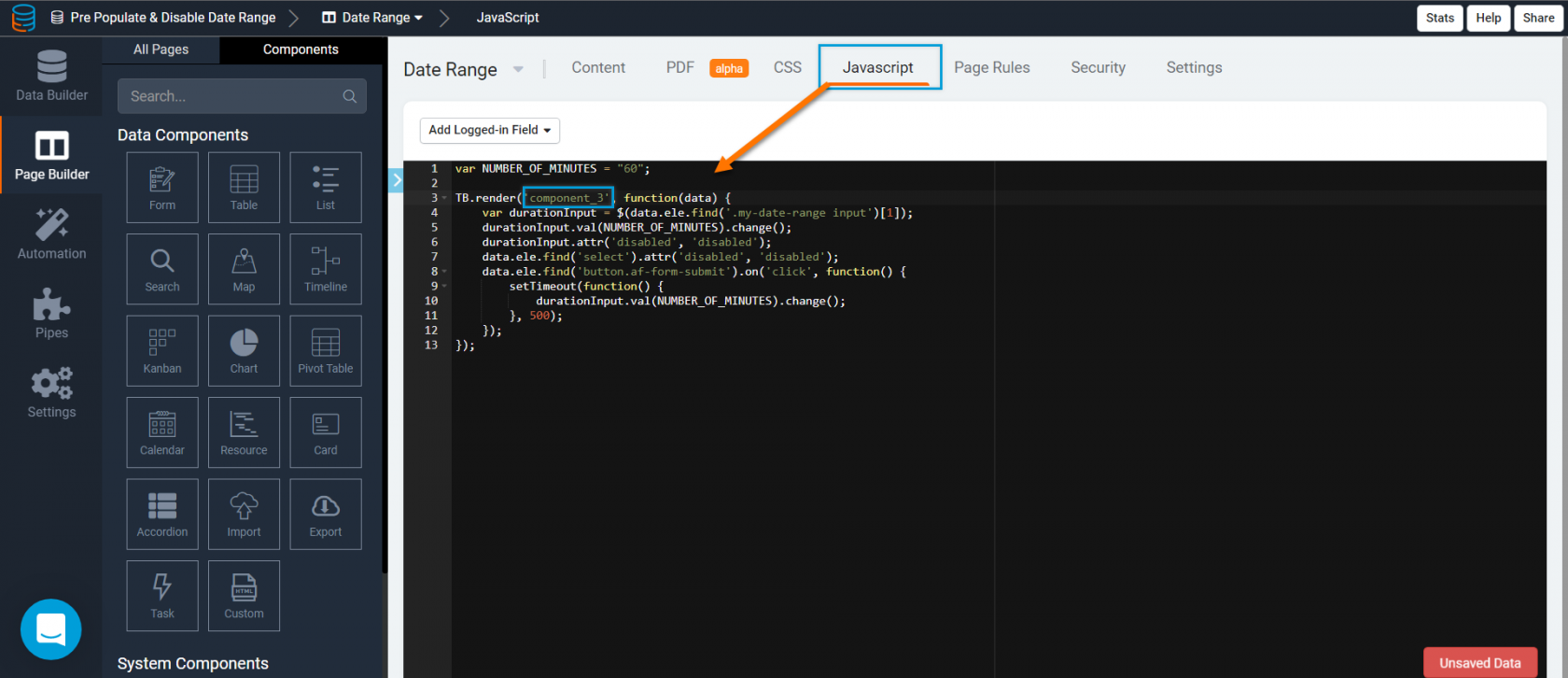This screenshot has height=678, width=1568.
Task: Add a Search component
Action: coord(162,269)
